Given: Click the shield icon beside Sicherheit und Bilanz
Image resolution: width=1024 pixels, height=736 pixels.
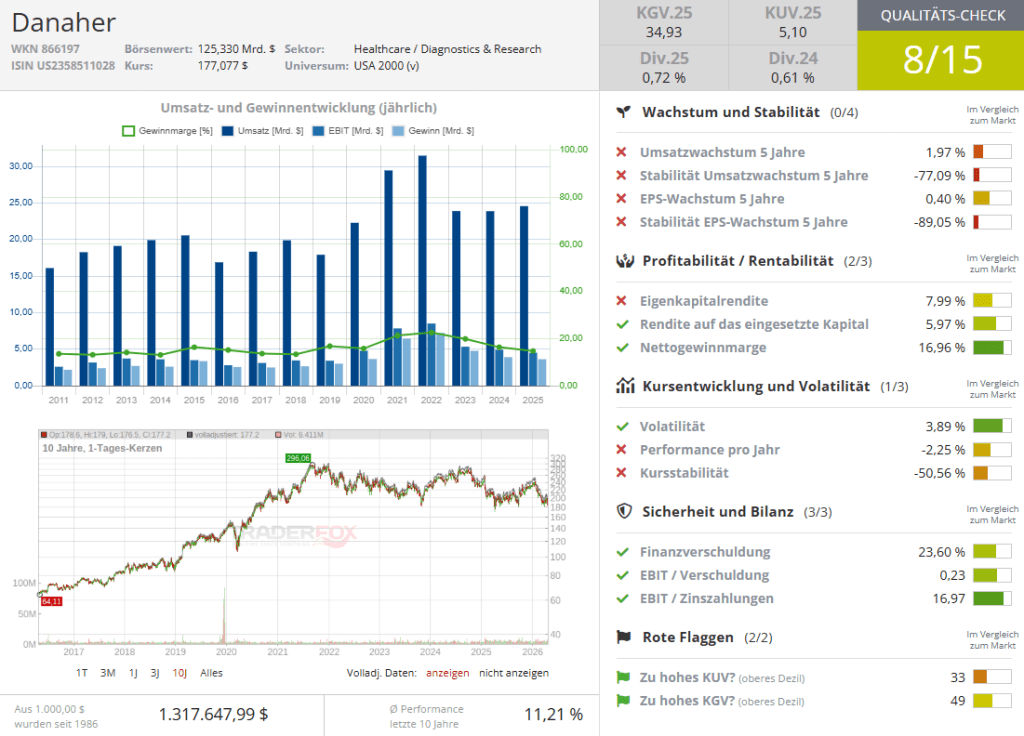Looking at the screenshot, I should coord(624,511).
